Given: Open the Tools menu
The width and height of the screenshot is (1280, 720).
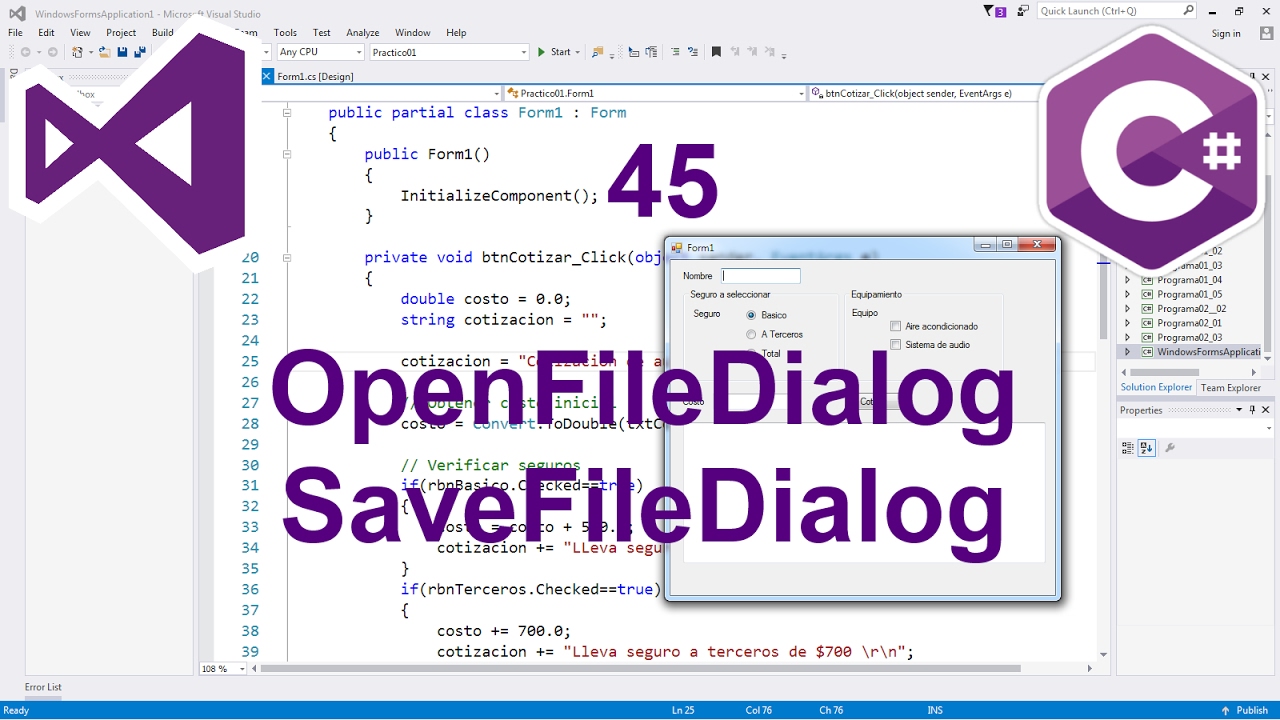Looking at the screenshot, I should point(285,32).
